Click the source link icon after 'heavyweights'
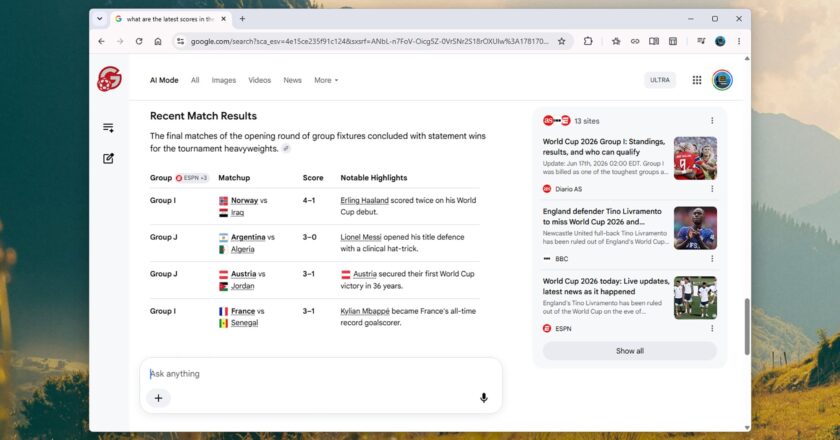 [x=287, y=148]
